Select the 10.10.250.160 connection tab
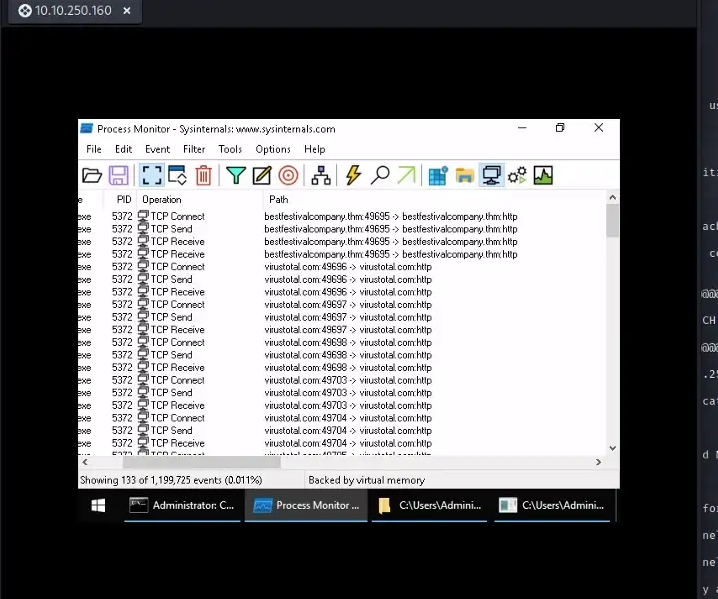Screen dimensions: 718x599 pos(73,11)
